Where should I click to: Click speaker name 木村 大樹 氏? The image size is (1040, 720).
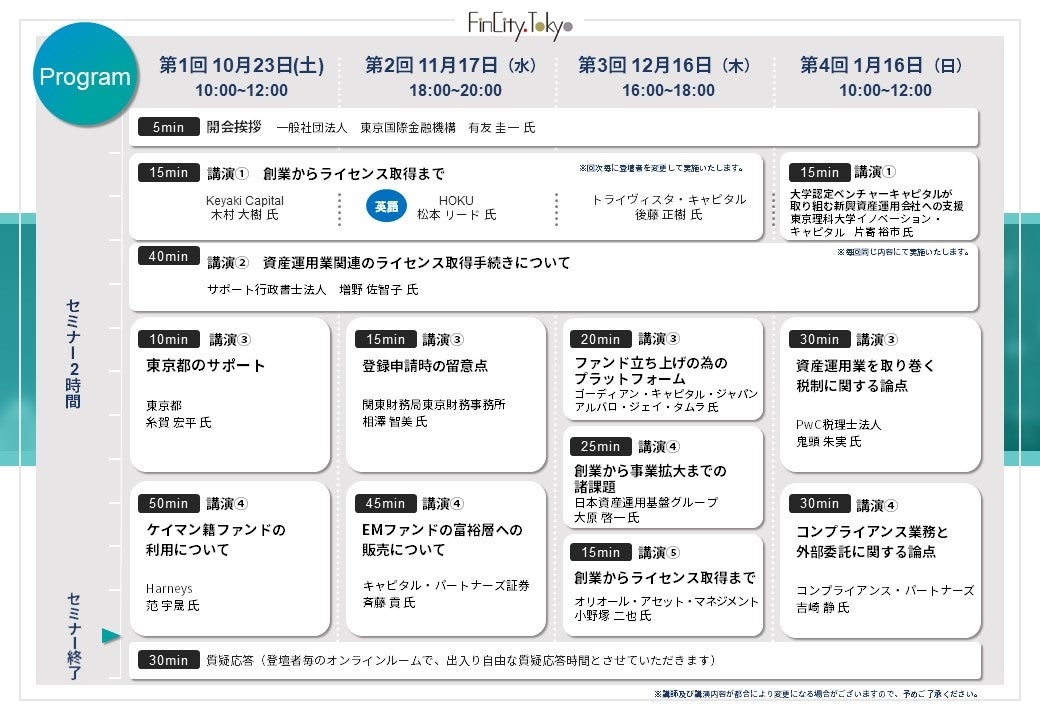[245, 215]
